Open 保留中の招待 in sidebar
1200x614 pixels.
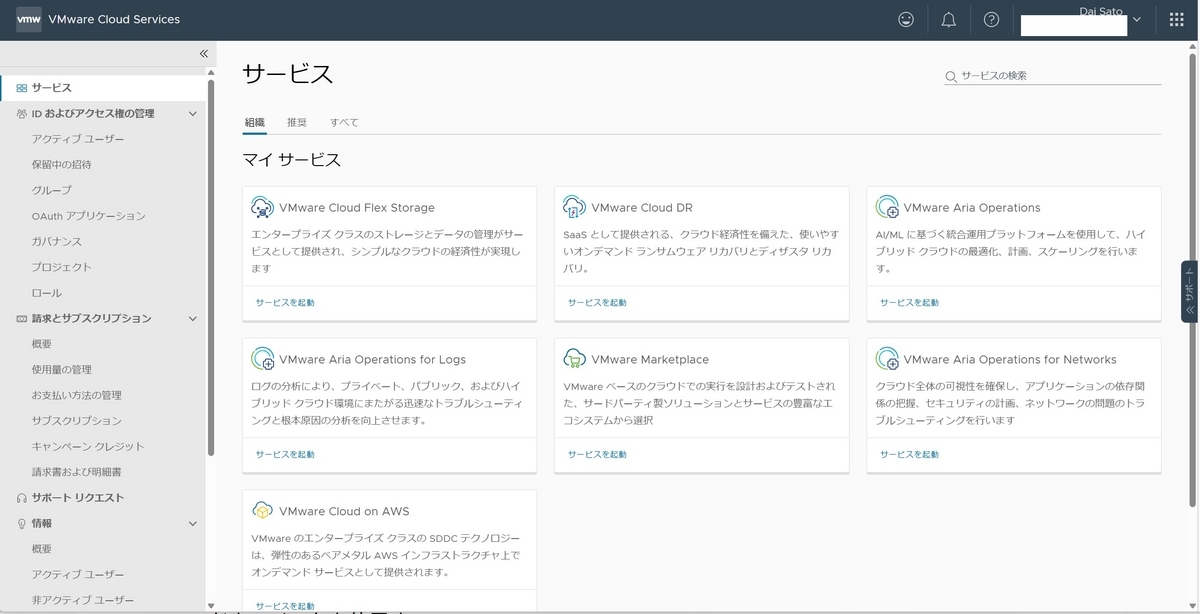pyautogui.click(x=61, y=165)
